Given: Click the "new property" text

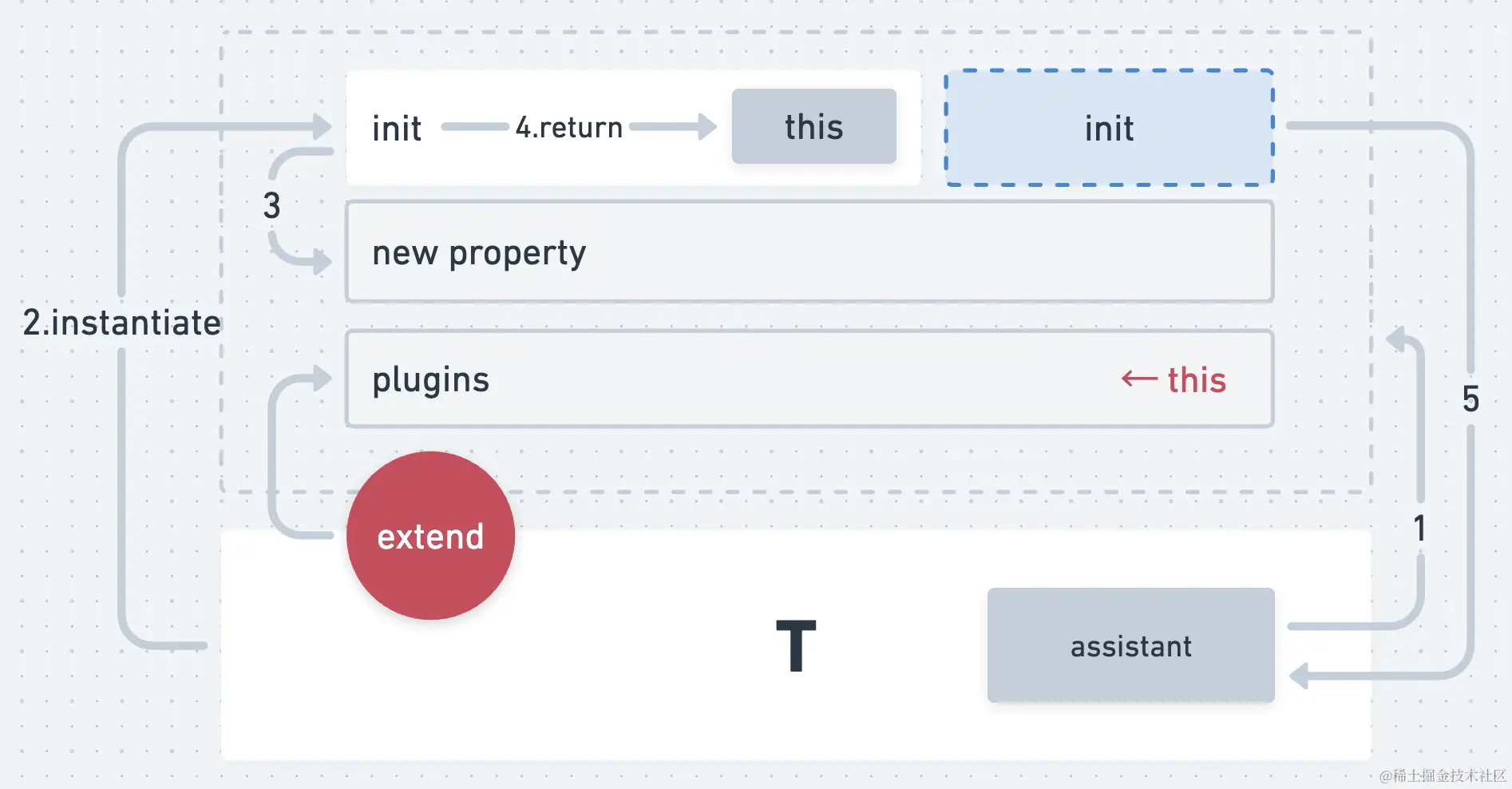Looking at the screenshot, I should (479, 253).
